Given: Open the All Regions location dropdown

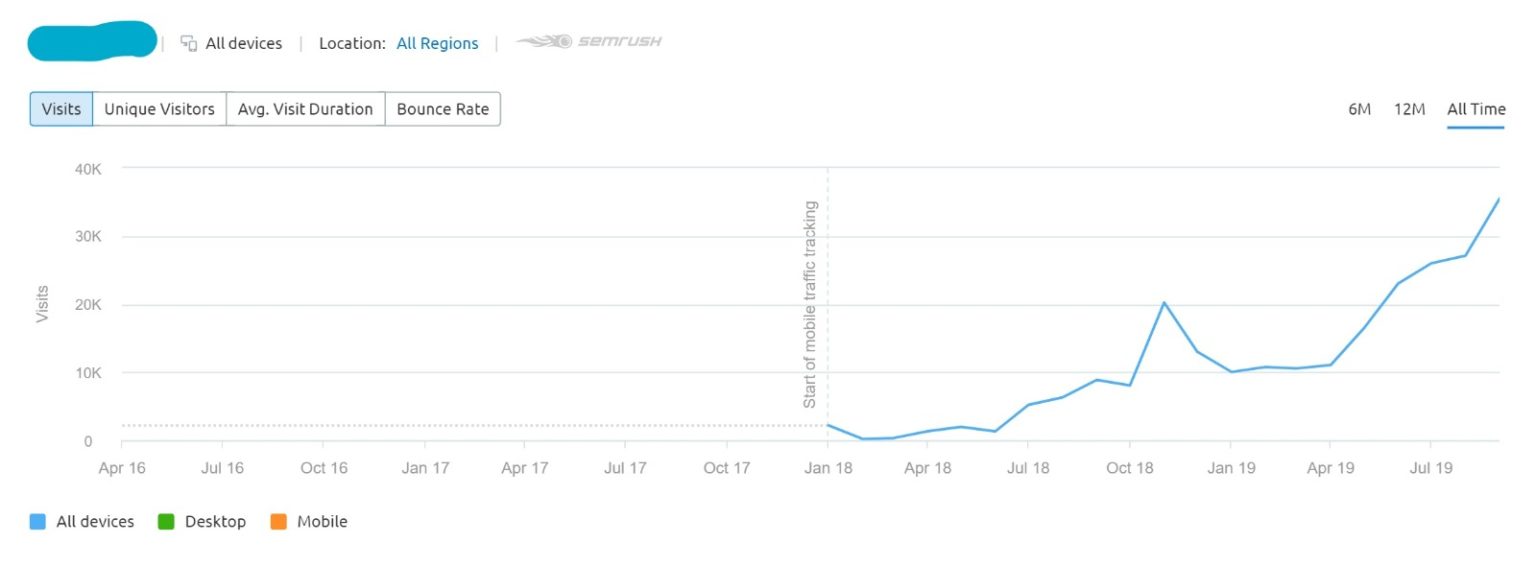Looking at the screenshot, I should point(437,43).
